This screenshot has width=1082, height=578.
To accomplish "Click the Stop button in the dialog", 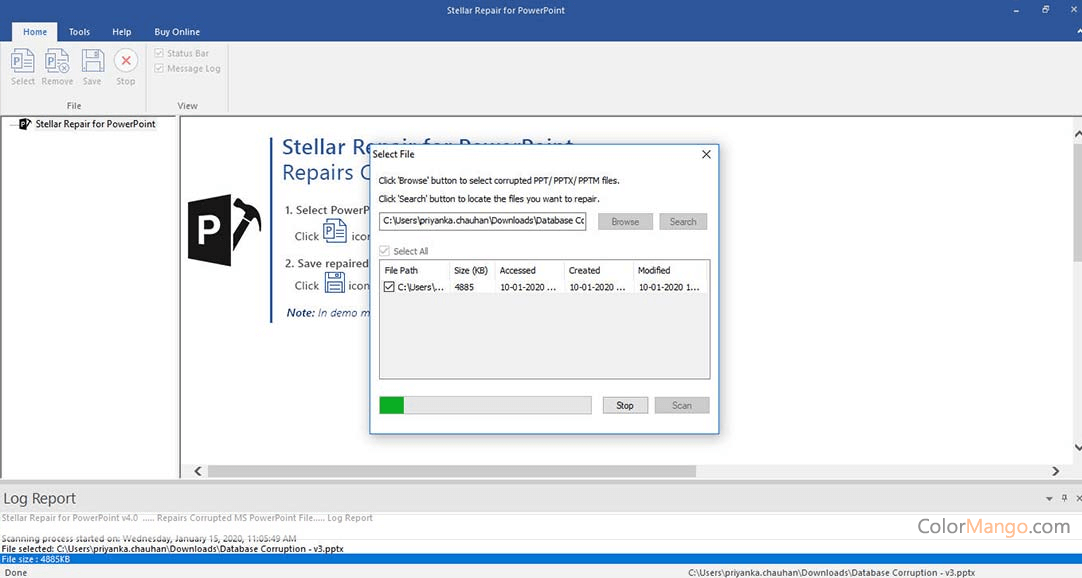I will [625, 405].
